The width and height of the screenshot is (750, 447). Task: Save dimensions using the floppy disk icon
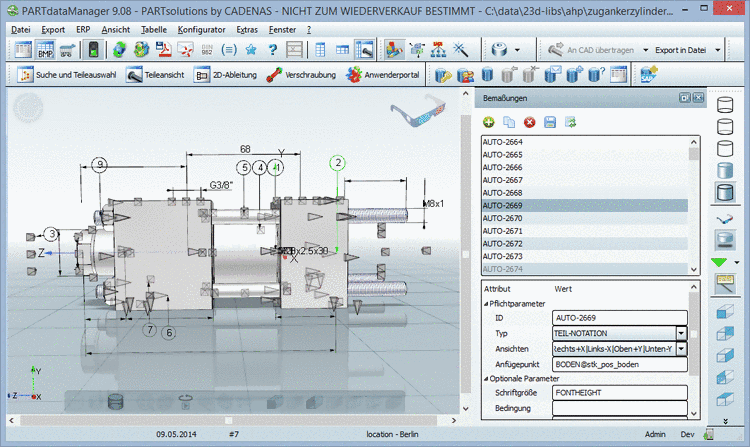pos(549,122)
